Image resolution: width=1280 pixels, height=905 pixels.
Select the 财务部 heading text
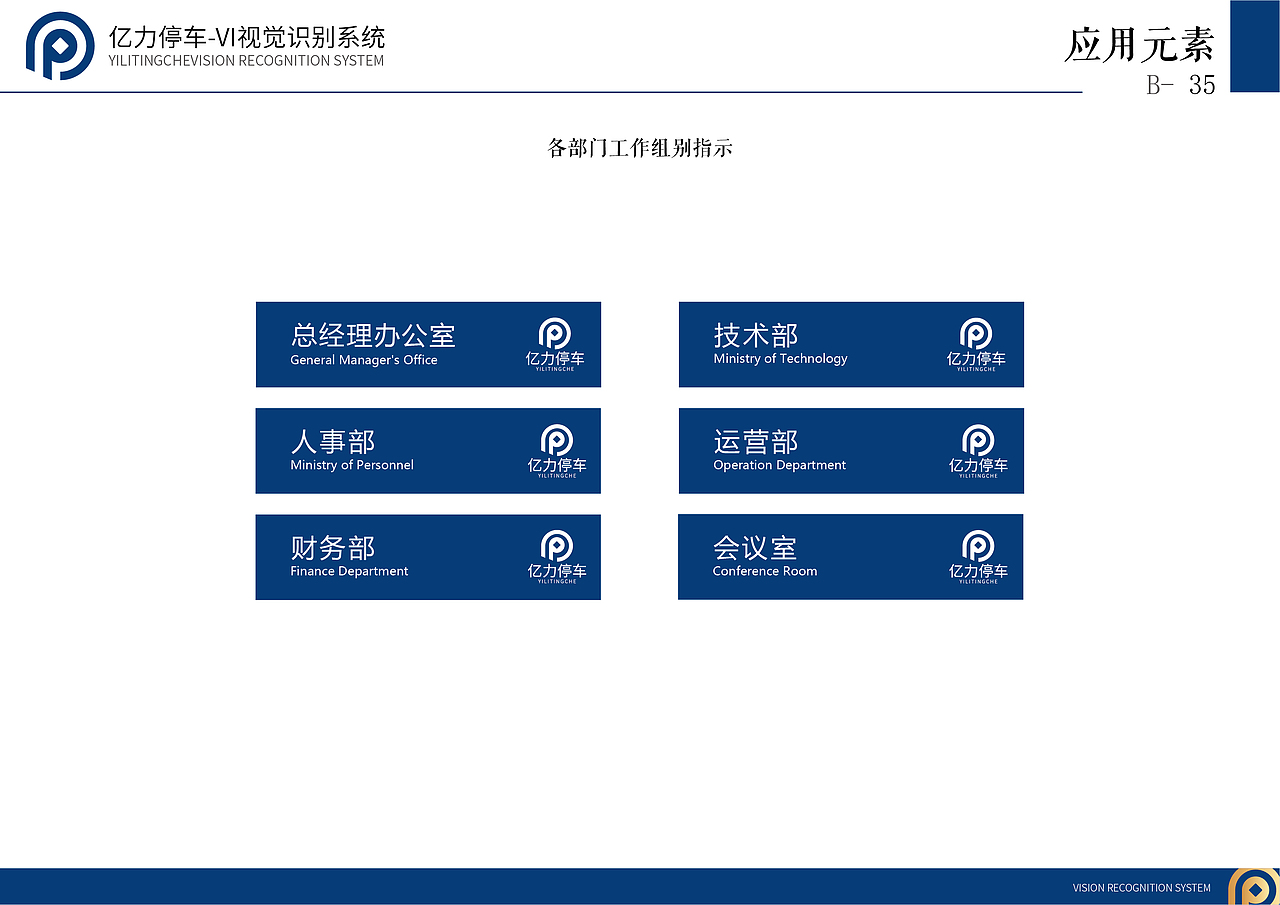pos(333,548)
